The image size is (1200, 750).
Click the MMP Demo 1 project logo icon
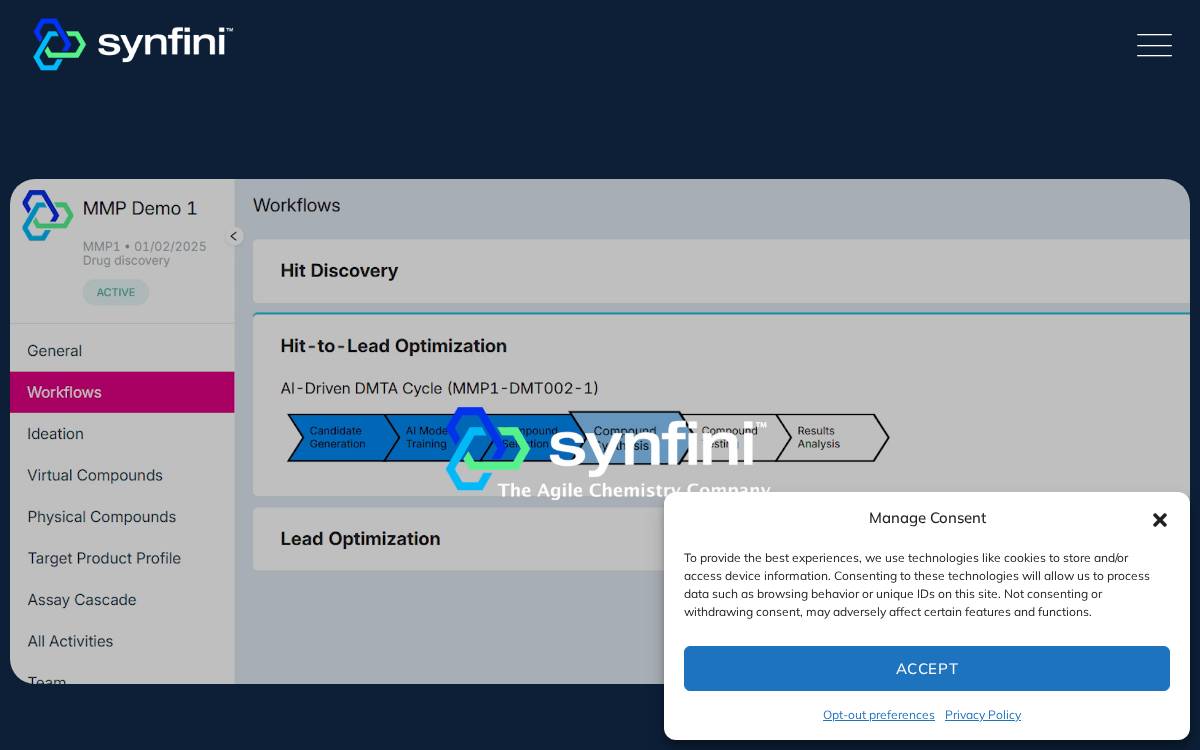click(x=47, y=215)
